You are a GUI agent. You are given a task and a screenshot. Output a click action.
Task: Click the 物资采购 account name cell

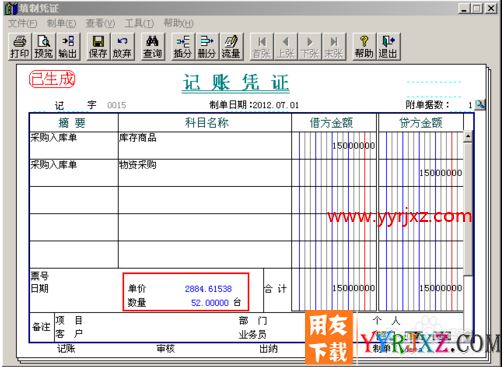click(205, 173)
